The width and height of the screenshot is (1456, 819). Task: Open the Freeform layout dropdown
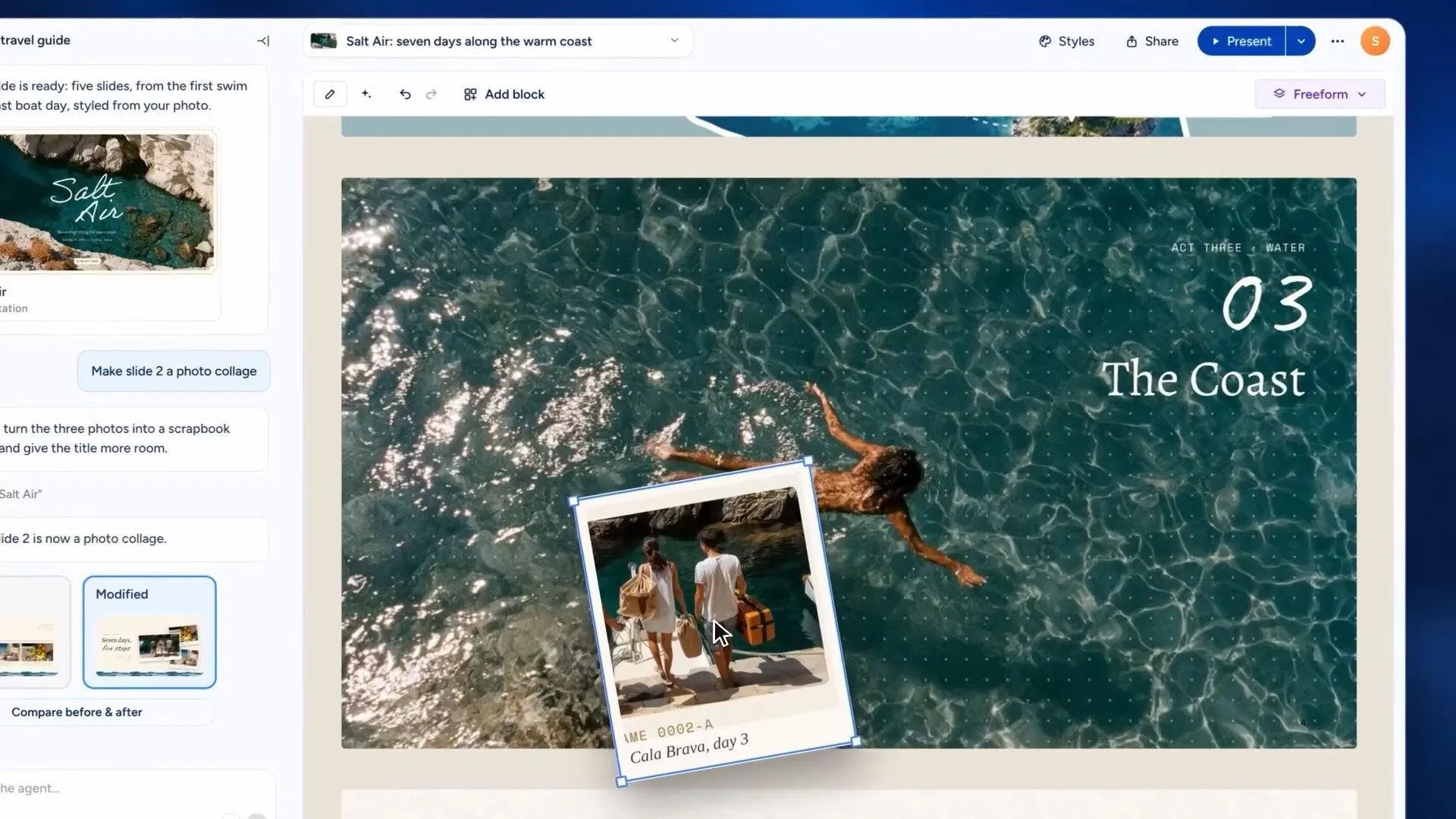[x=1320, y=94]
